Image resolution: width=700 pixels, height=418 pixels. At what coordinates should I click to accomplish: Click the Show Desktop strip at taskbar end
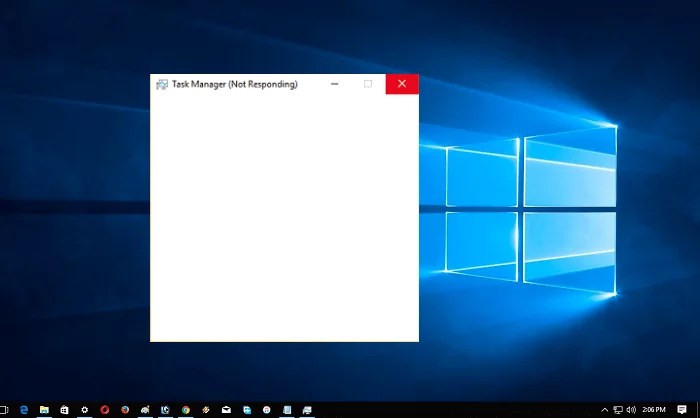pyautogui.click(x=698, y=410)
